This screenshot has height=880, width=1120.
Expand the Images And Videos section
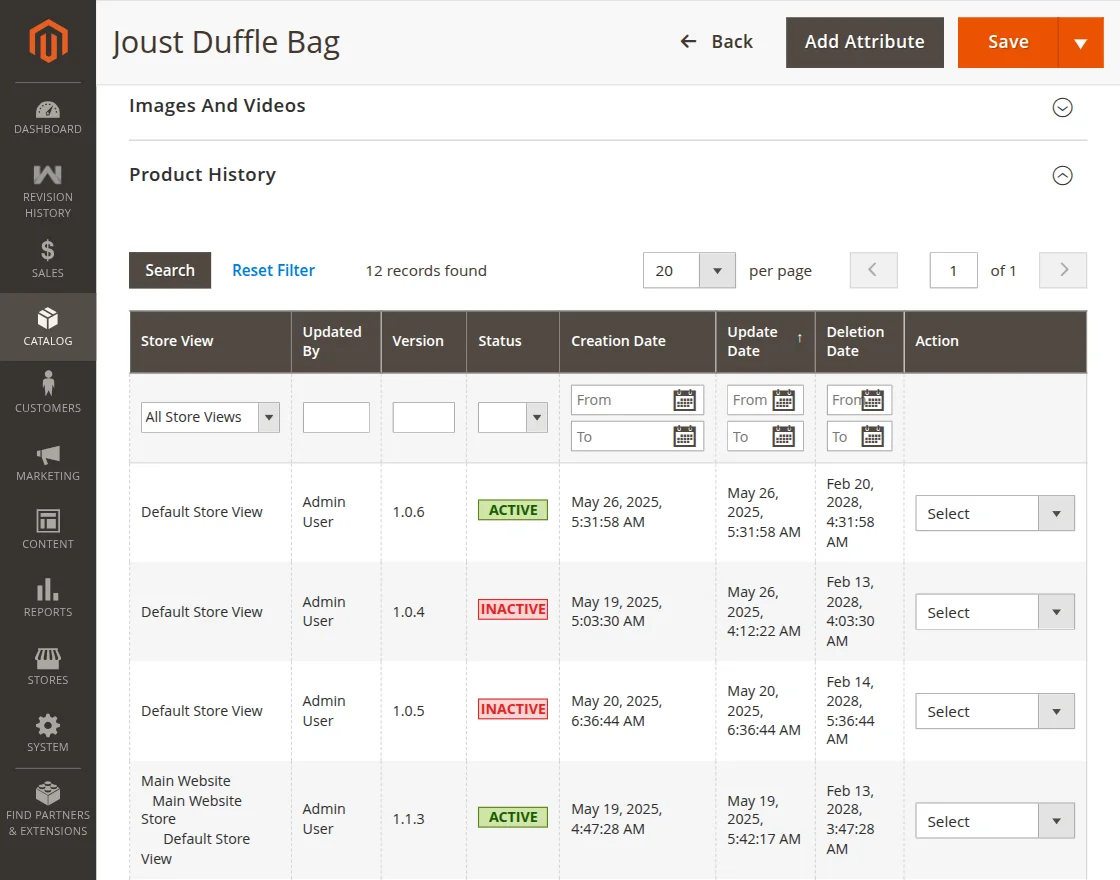coord(1062,107)
